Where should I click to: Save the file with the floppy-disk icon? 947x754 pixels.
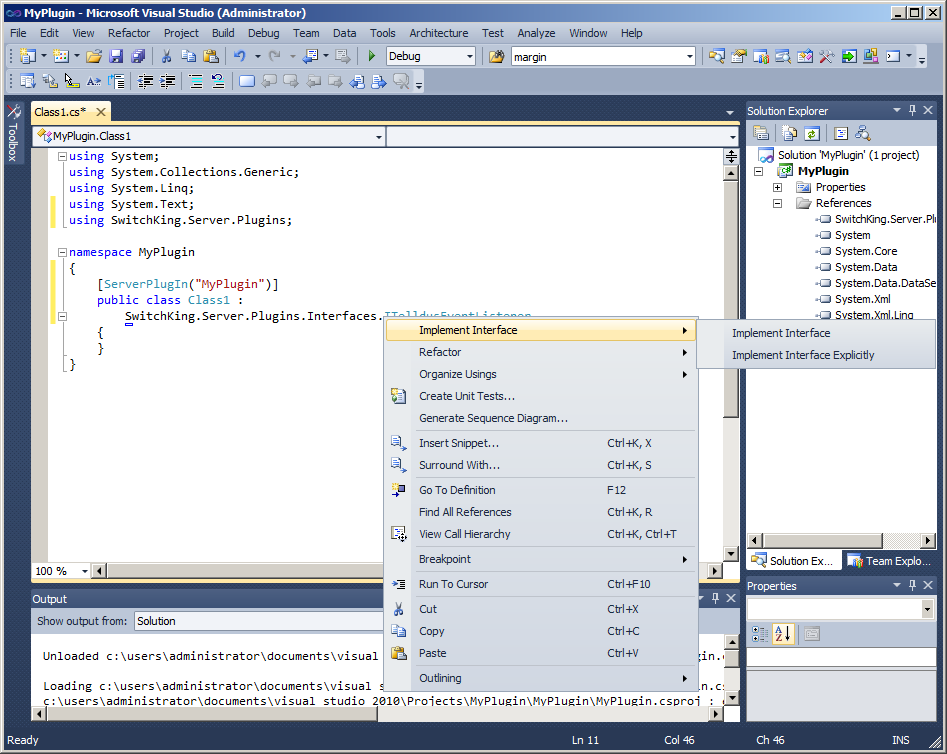pos(116,56)
